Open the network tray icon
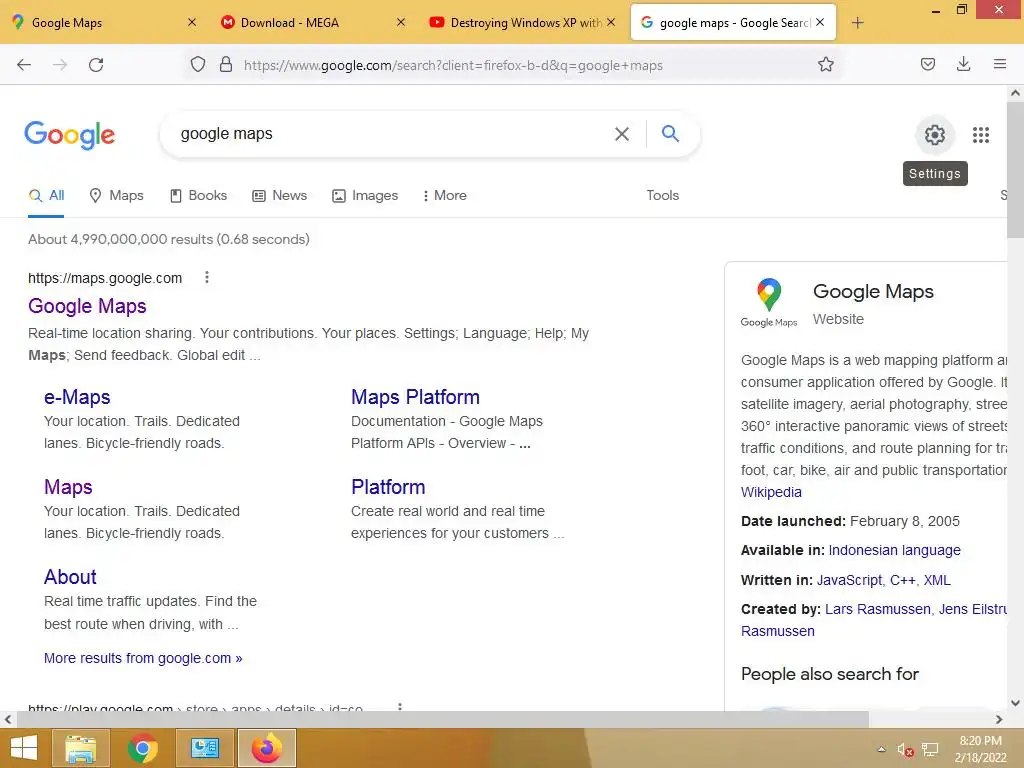This screenshot has height=768, width=1024. point(930,749)
